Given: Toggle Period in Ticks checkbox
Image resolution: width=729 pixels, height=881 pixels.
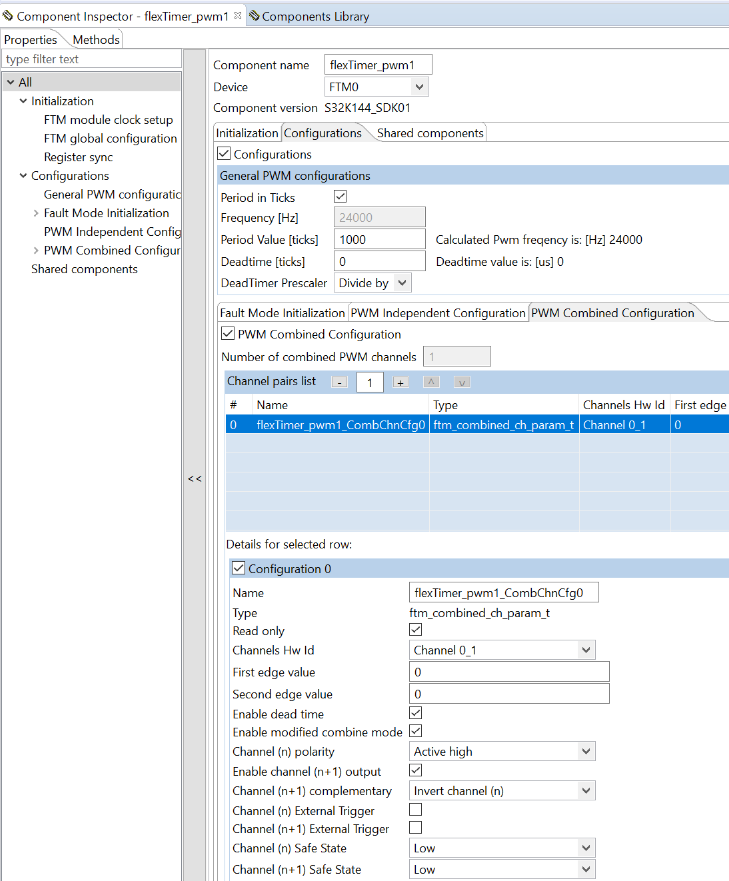Looking at the screenshot, I should [x=340, y=197].
